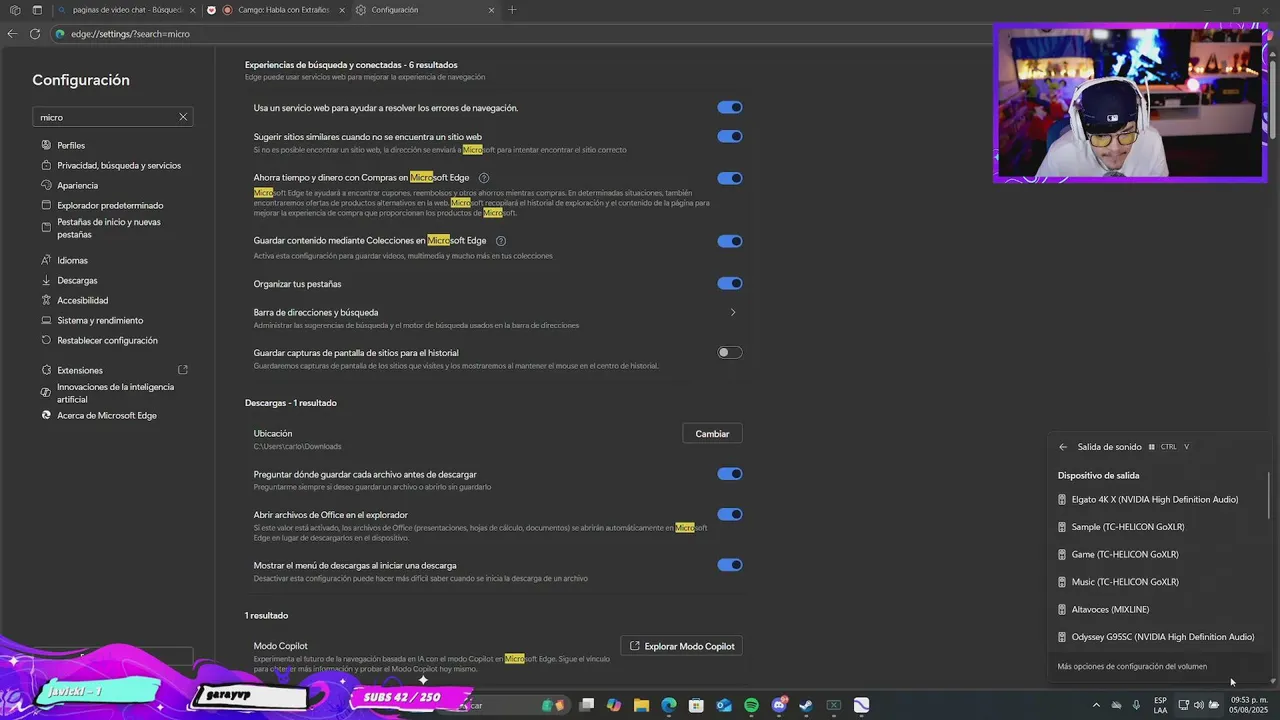Disable Abrir archivos de Office en el explorador
The height and width of the screenshot is (720, 1280).
click(x=730, y=514)
